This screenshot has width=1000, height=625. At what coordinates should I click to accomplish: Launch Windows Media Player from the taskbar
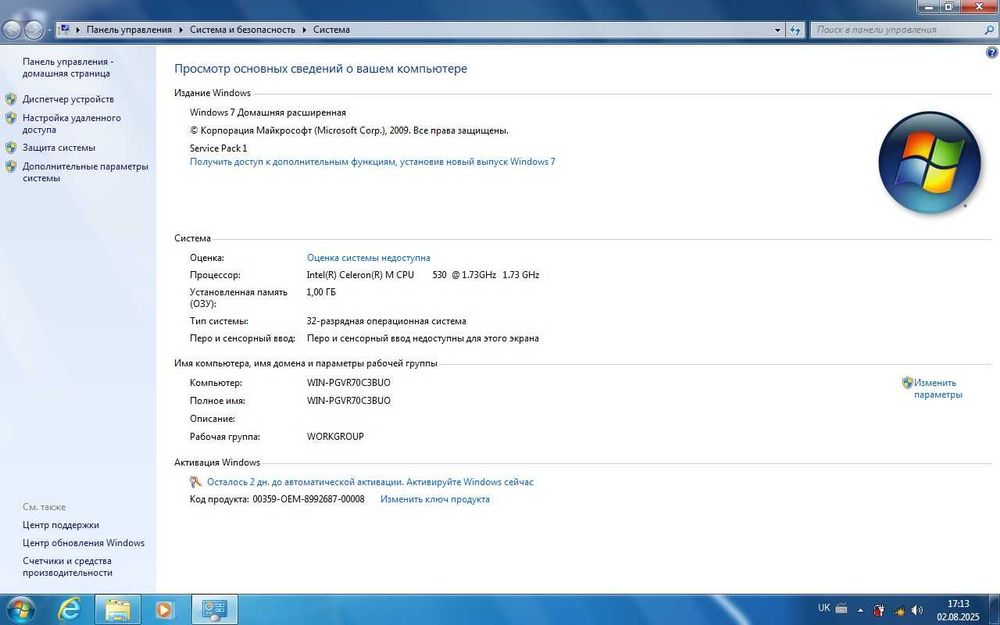[x=164, y=610]
